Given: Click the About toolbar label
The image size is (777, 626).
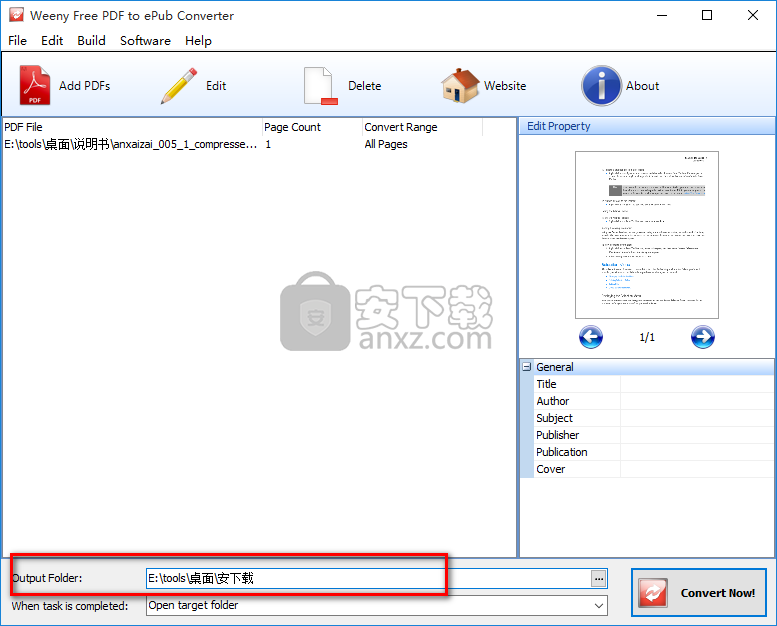Looking at the screenshot, I should click(x=642, y=86).
